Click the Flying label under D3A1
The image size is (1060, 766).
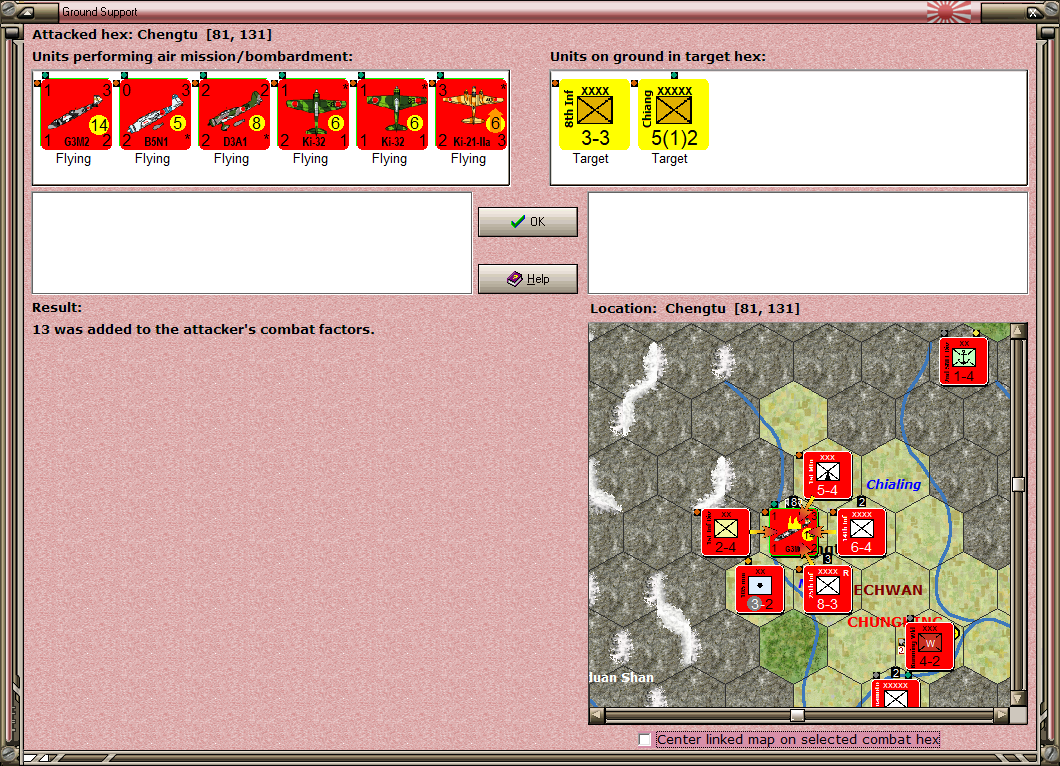pyautogui.click(x=231, y=159)
